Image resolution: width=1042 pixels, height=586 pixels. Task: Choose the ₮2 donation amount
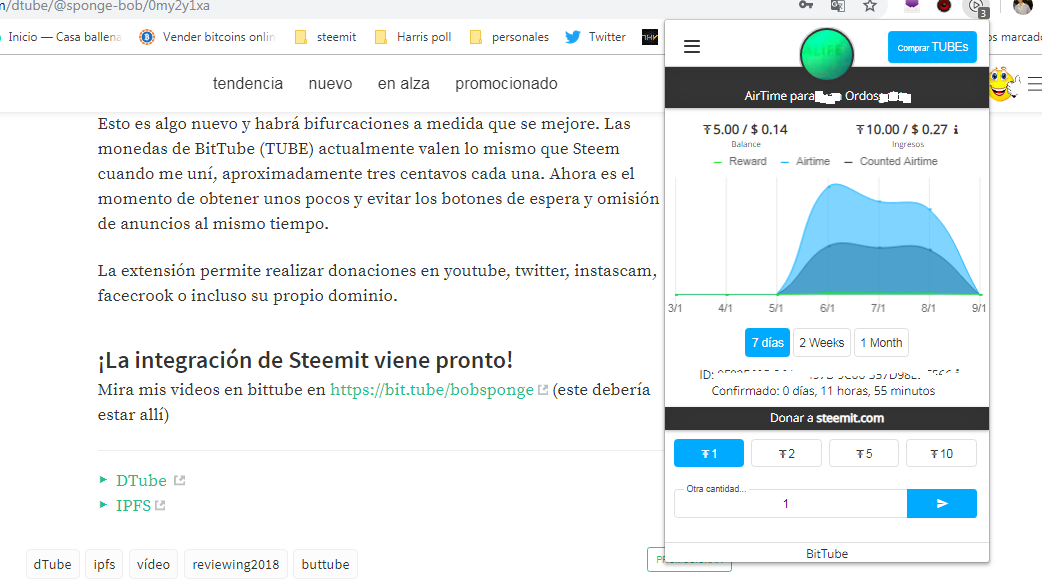click(786, 454)
